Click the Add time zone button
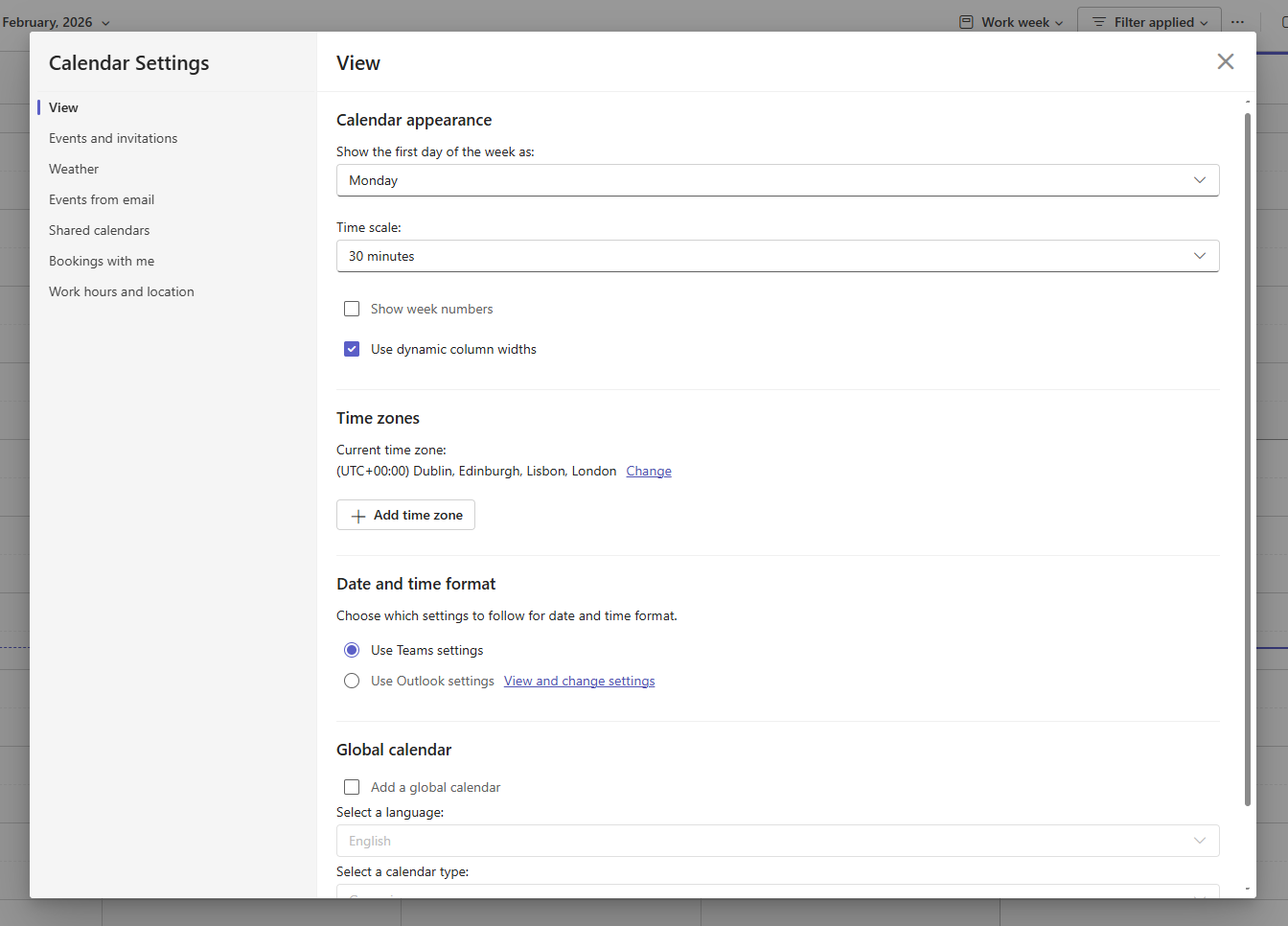Screen dimensions: 1288x926 (404, 515)
